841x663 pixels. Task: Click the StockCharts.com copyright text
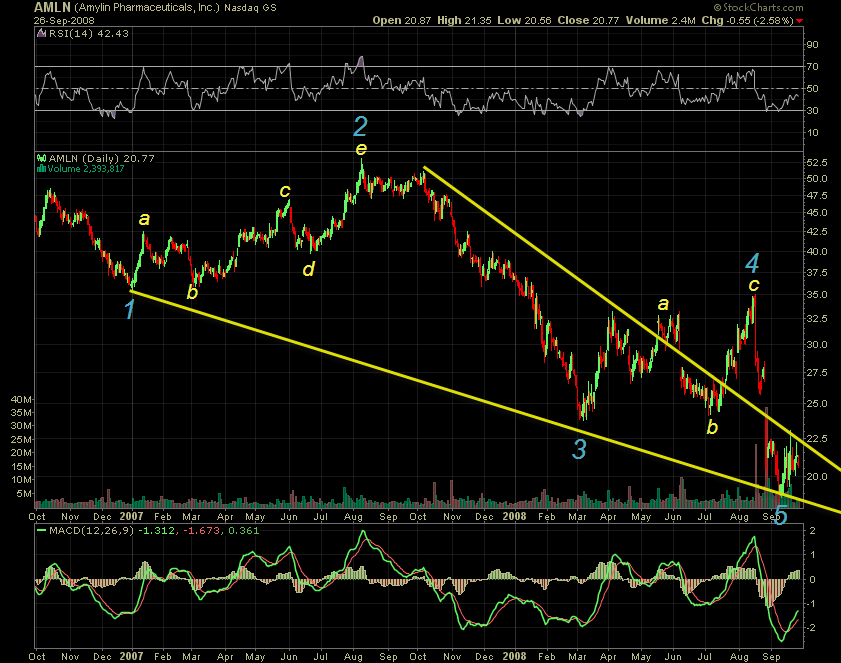758,8
